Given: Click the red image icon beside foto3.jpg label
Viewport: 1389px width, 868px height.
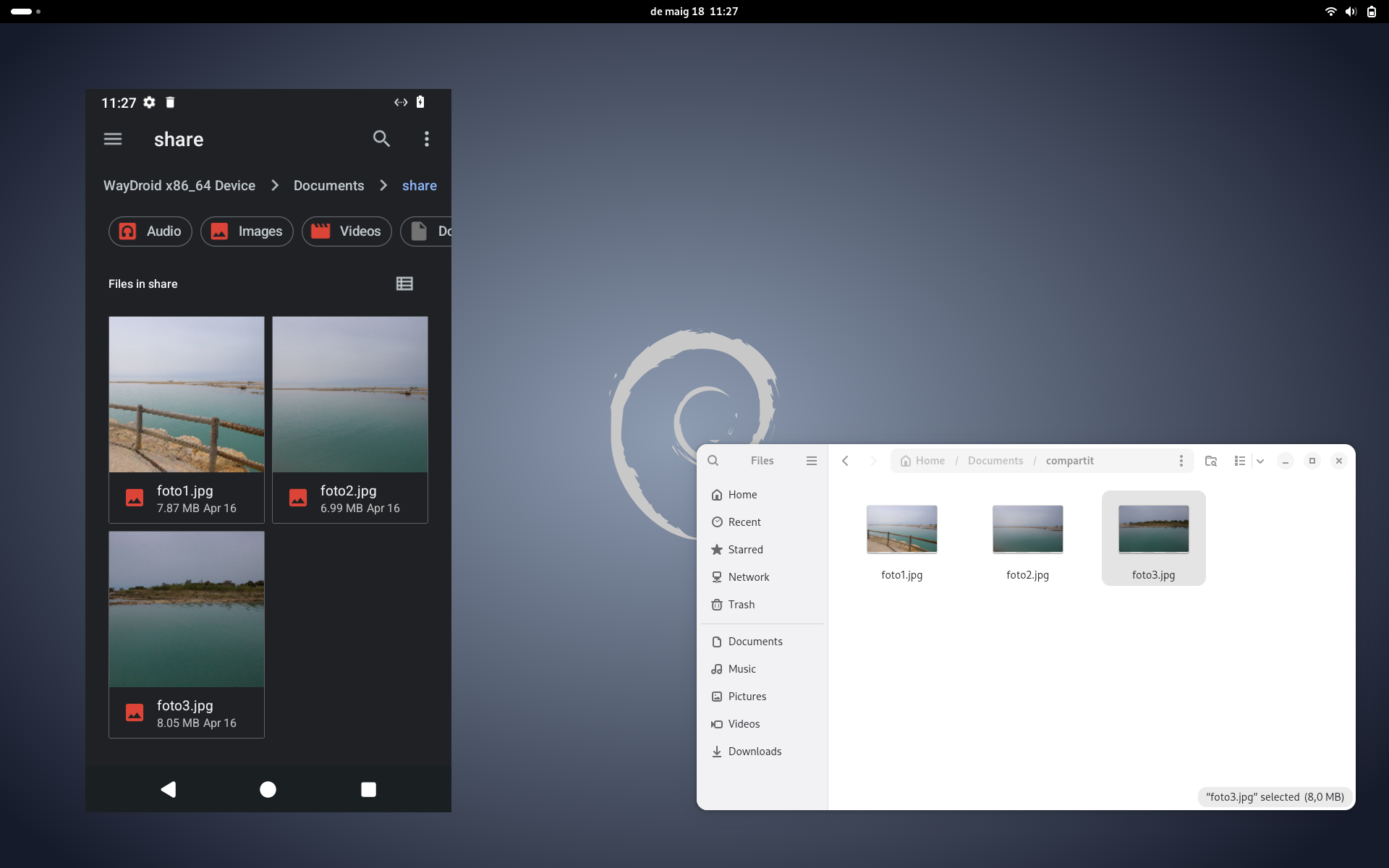Looking at the screenshot, I should pos(135,712).
